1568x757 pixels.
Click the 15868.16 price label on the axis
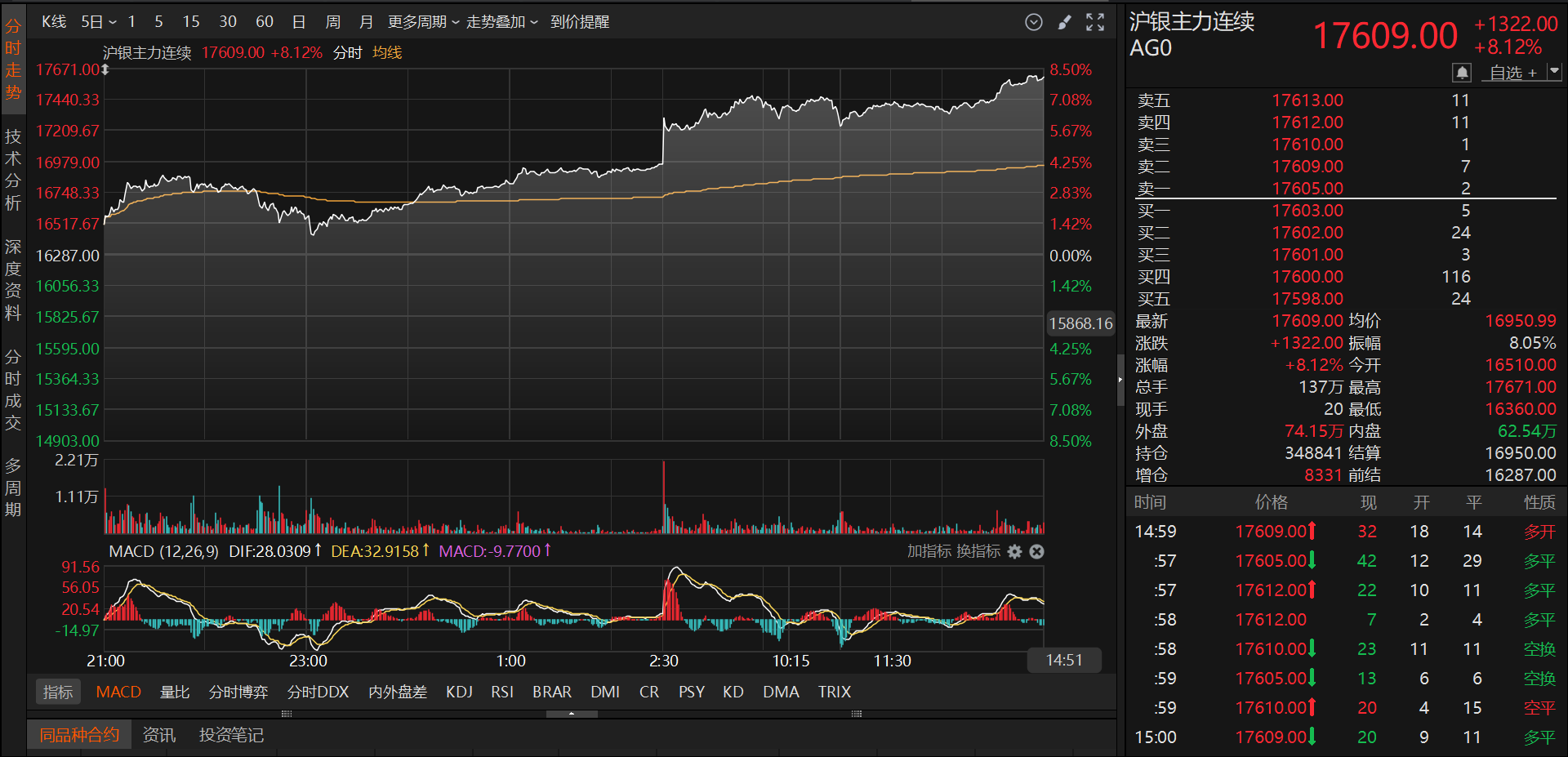(x=1080, y=324)
